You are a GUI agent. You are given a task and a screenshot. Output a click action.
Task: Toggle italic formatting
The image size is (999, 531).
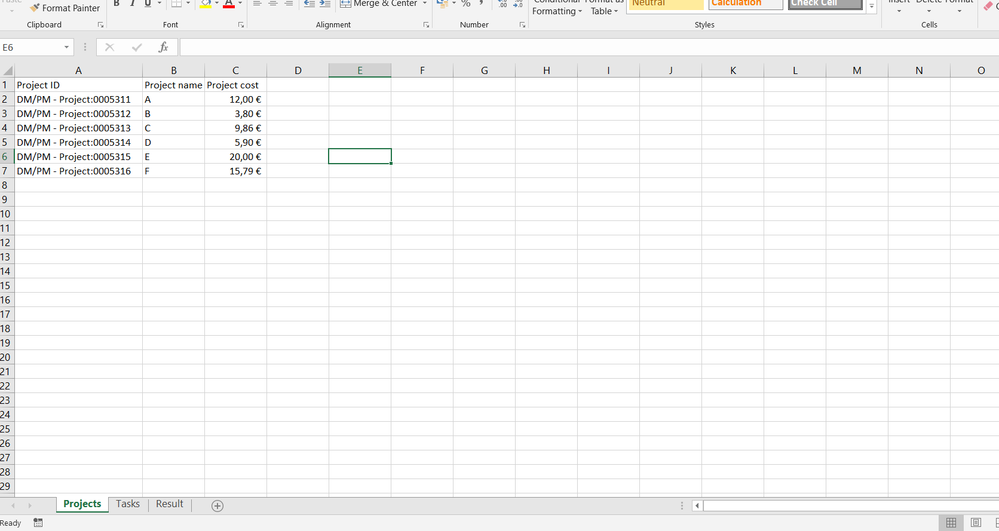[133, 3]
